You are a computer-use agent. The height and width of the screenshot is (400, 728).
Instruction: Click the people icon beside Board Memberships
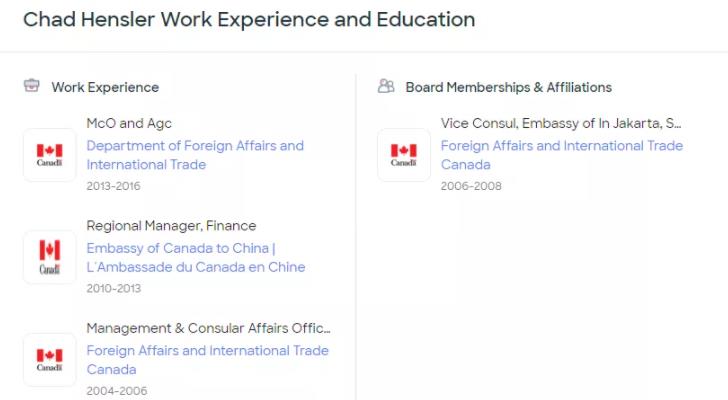386,86
